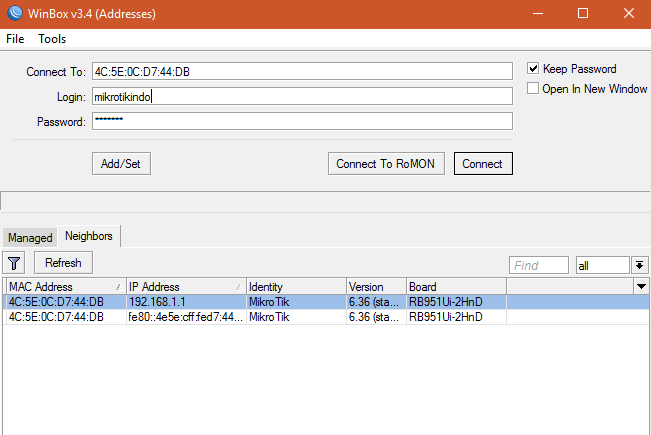This screenshot has width=651, height=435.
Task: Click the 'all' filter combo box
Action: pyautogui.click(x=602, y=265)
